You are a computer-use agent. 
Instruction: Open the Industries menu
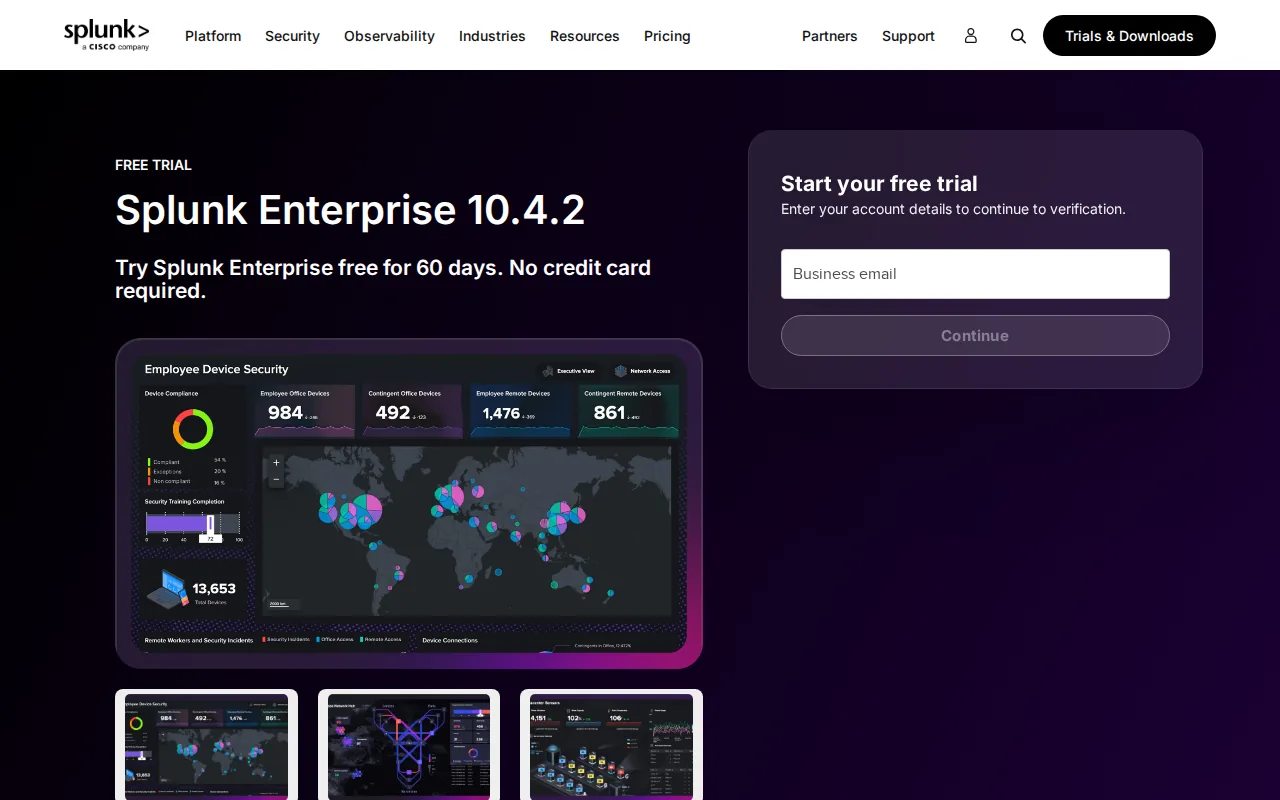click(x=492, y=36)
